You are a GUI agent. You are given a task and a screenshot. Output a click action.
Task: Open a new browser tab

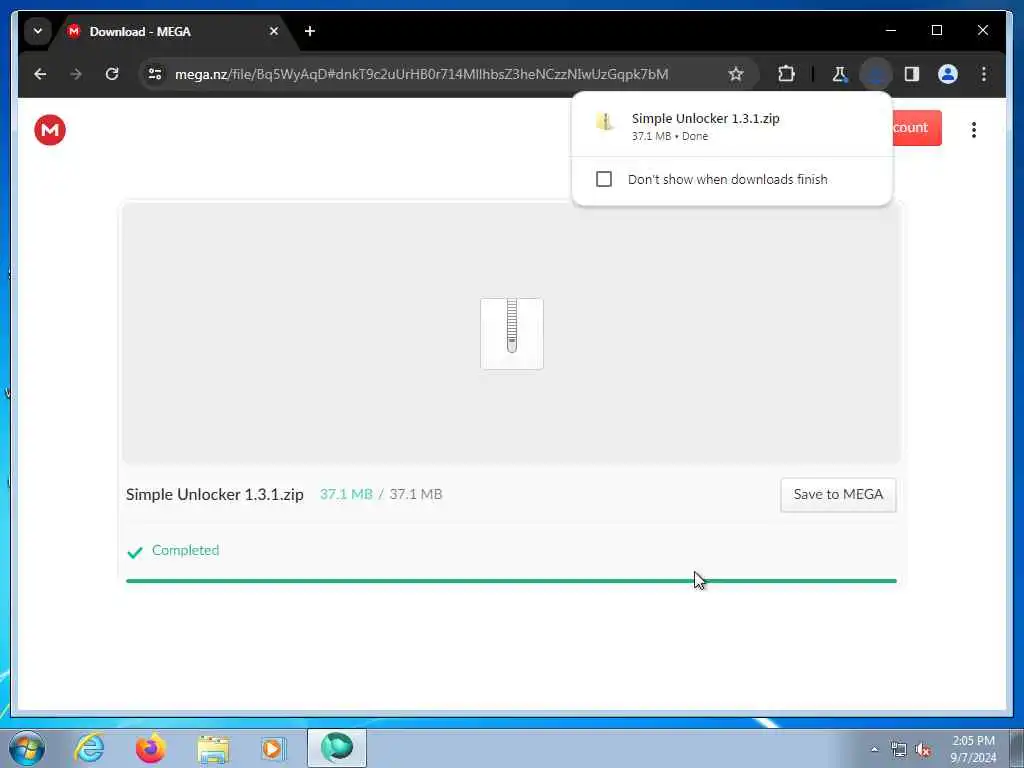pyautogui.click(x=310, y=31)
